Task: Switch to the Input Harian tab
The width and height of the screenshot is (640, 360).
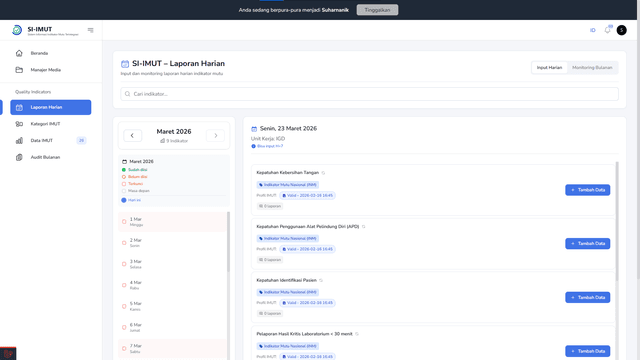Action: [549, 68]
